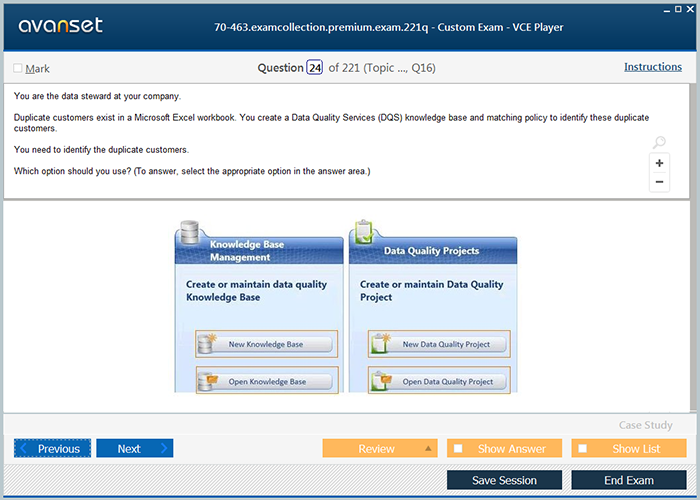The height and width of the screenshot is (500, 700).
Task: Close the VCE Player window
Action: click(690, 9)
